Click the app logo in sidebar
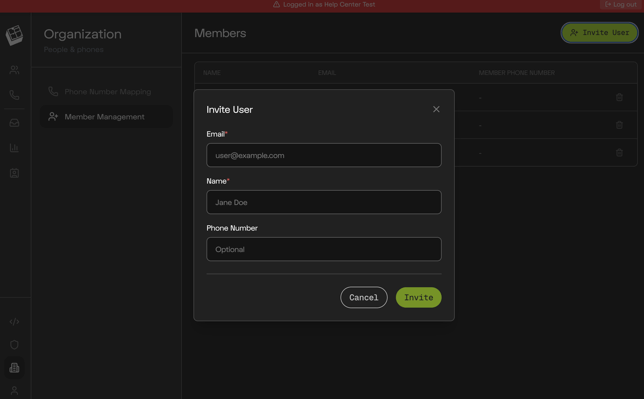Screen dimensions: 644x399 tap(14, 35)
